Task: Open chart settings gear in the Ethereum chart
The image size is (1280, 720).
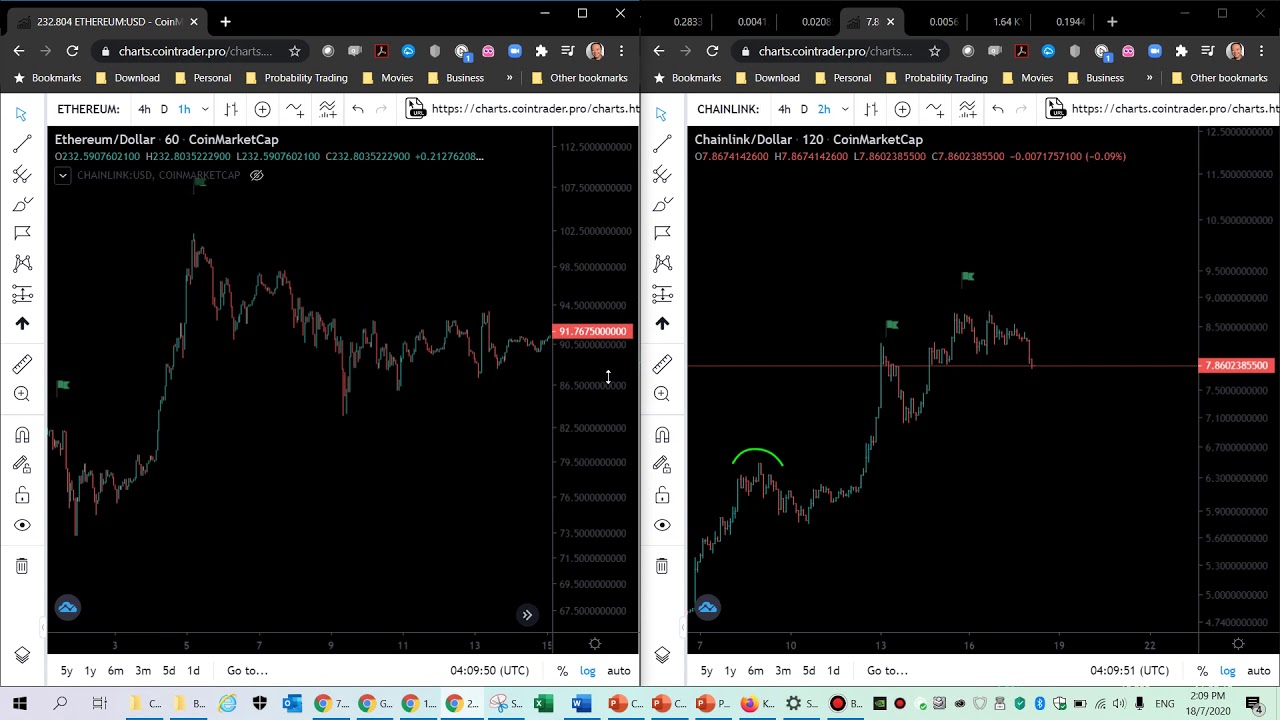Action: coord(595,645)
